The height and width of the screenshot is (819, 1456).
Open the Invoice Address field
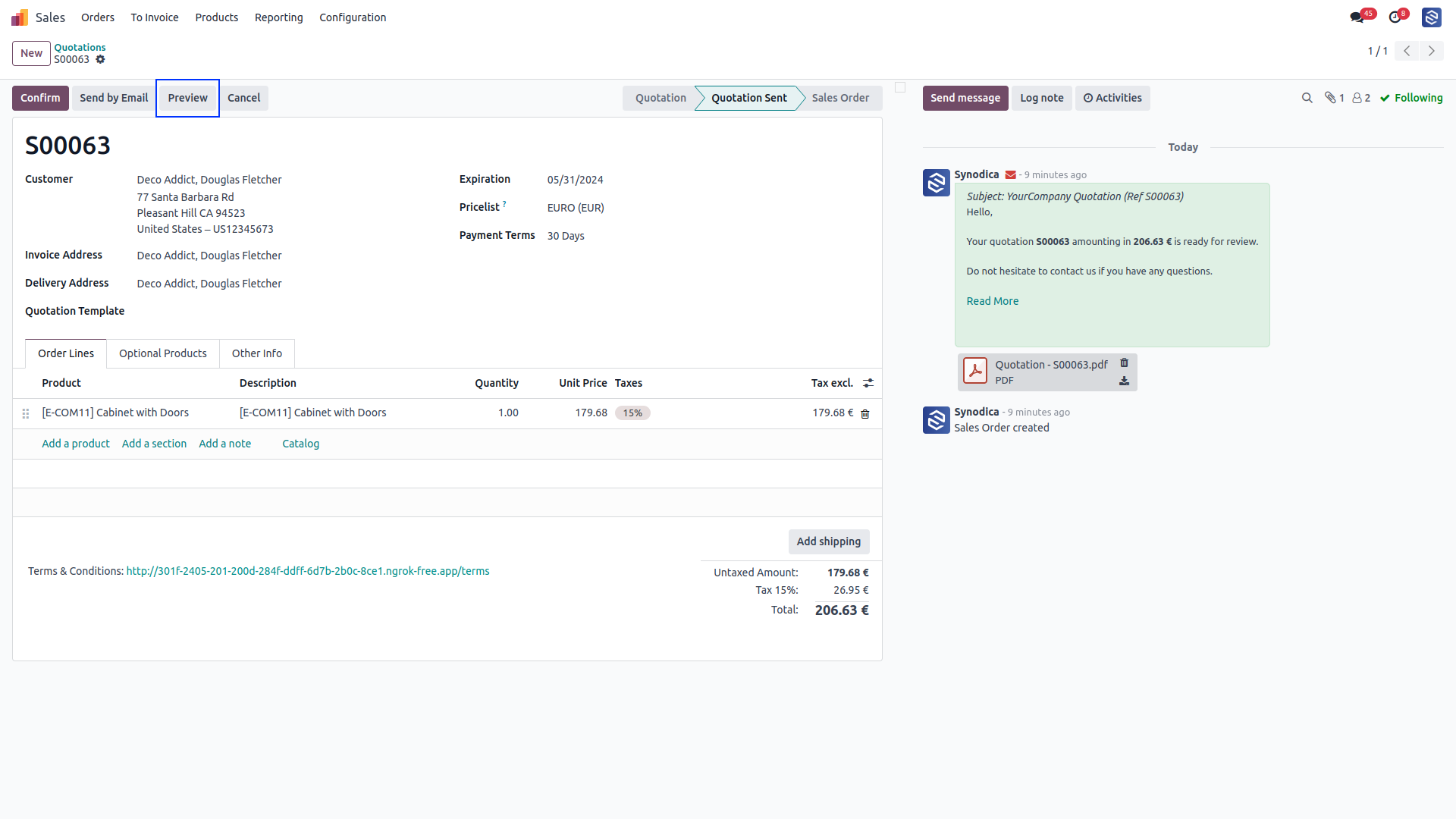209,256
